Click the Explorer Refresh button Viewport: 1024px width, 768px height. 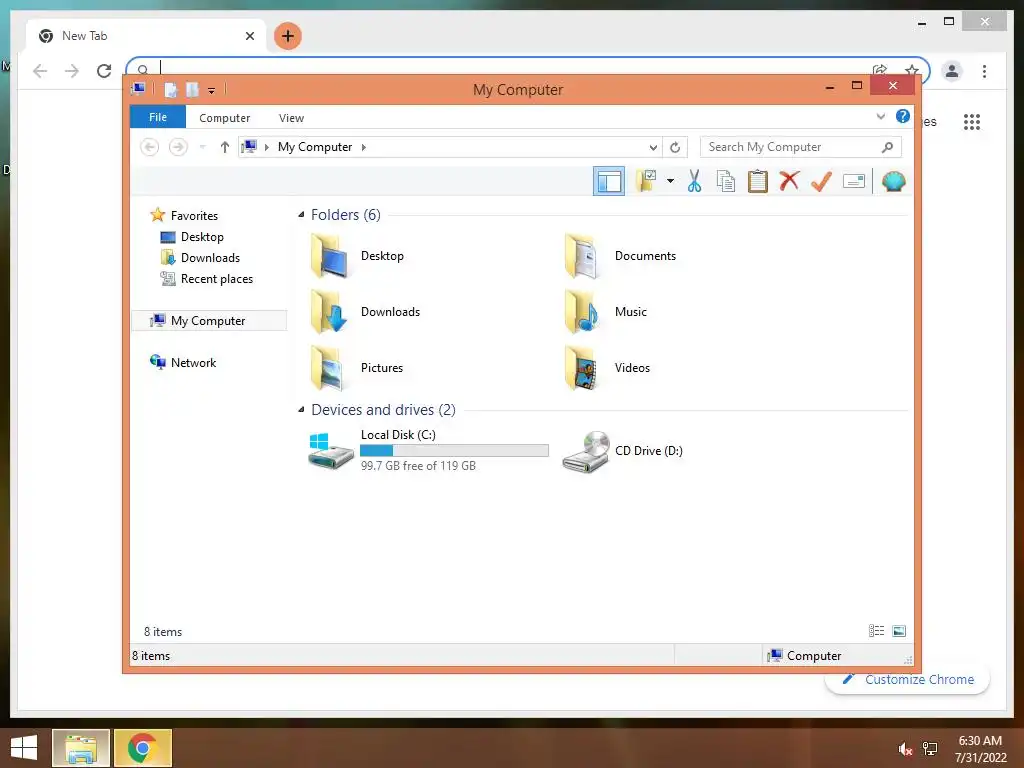675,148
